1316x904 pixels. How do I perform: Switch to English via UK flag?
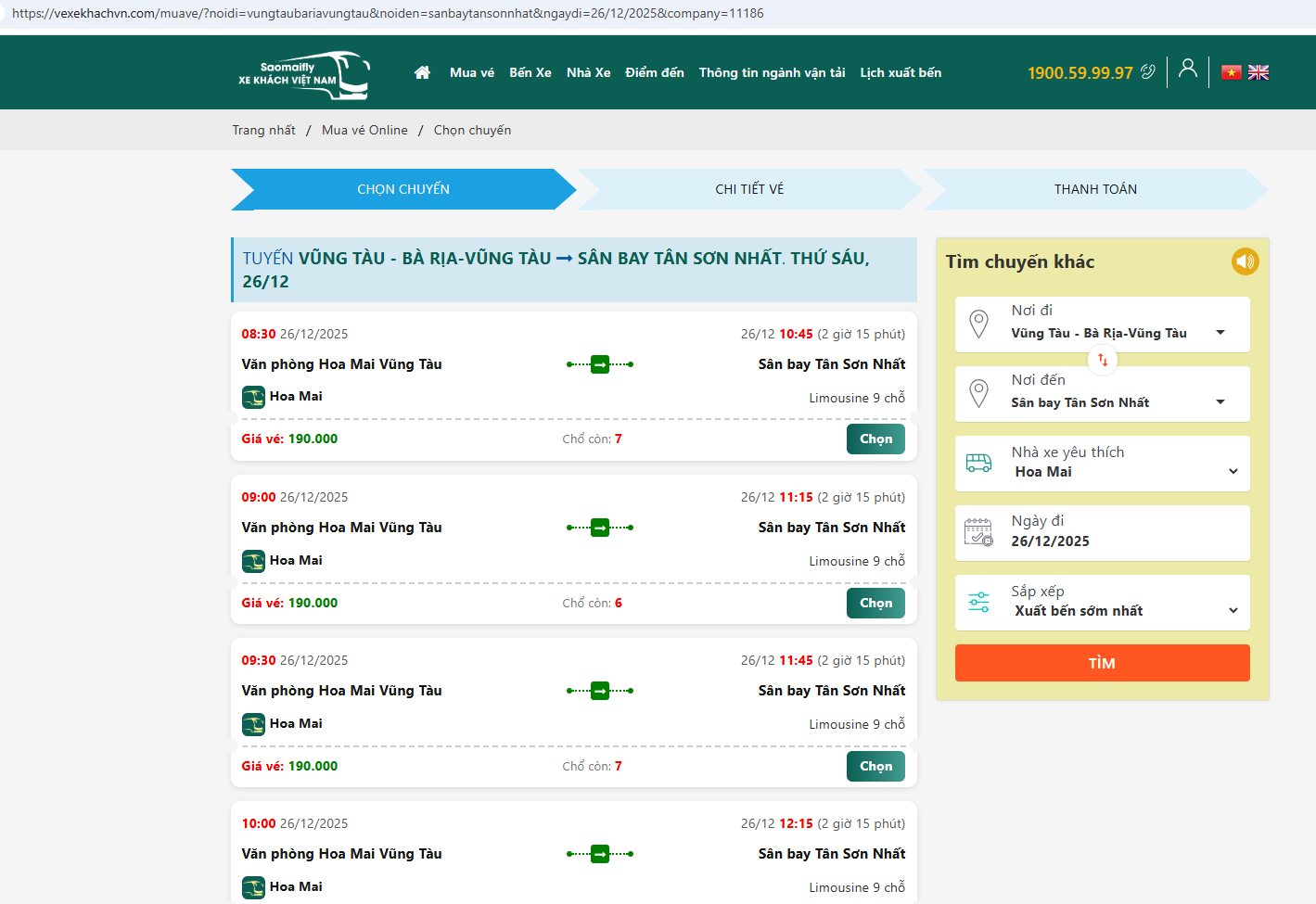coord(1259,72)
